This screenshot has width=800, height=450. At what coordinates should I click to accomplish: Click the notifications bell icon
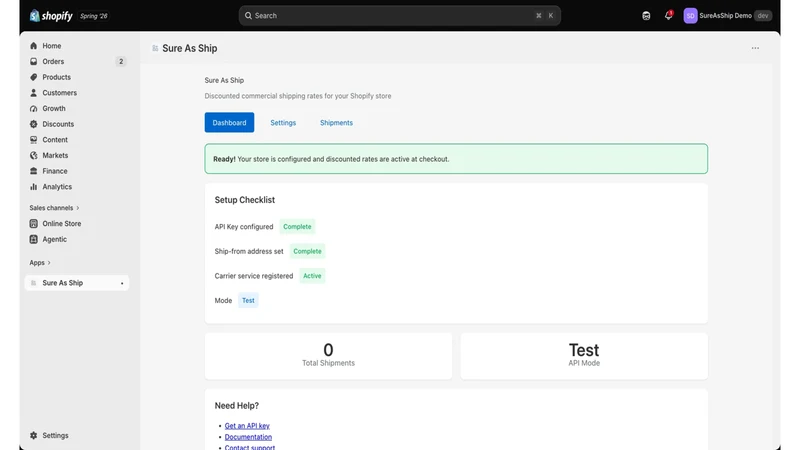tap(668, 15)
